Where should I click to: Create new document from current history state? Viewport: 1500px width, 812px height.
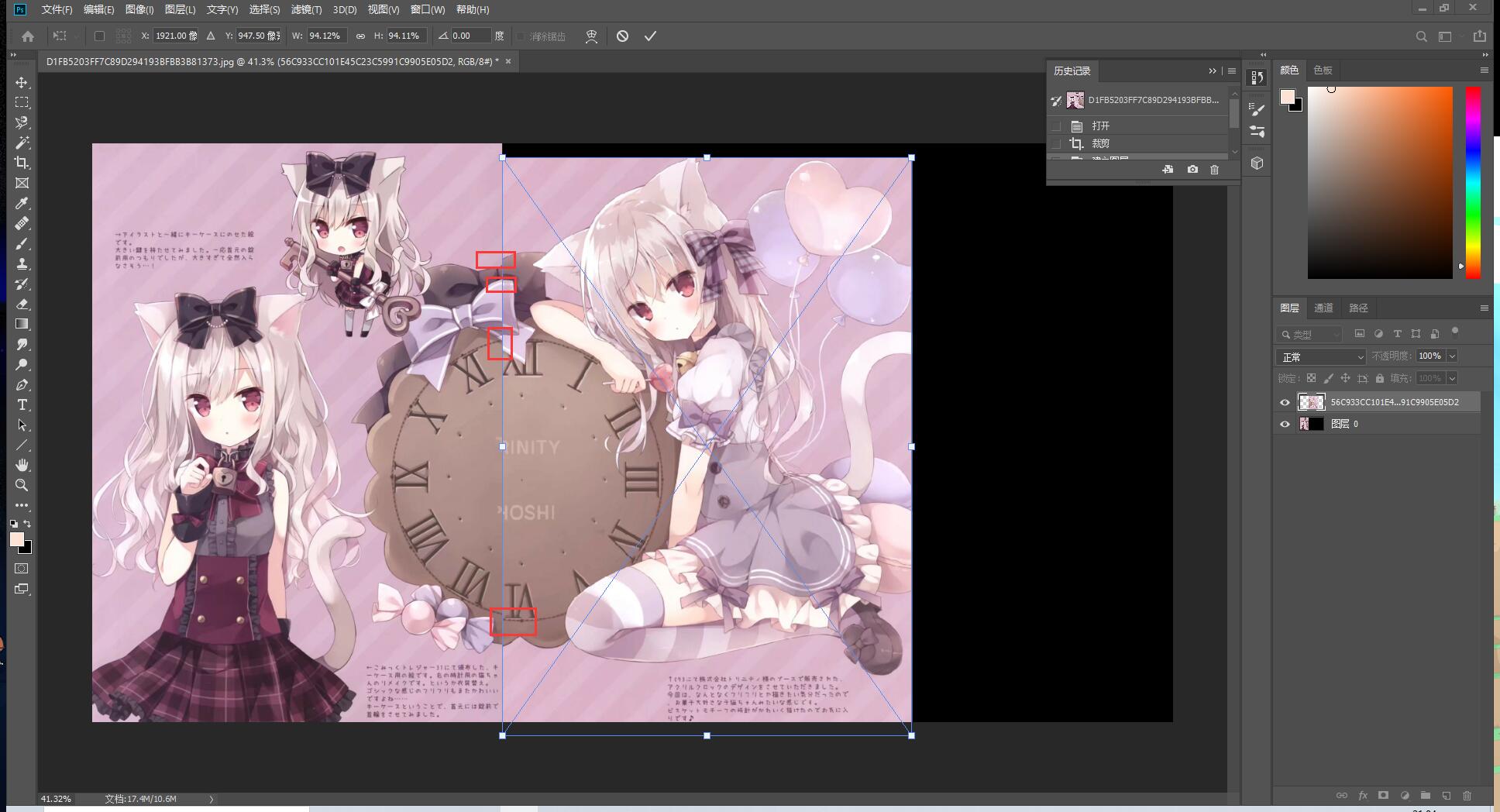point(1168,169)
